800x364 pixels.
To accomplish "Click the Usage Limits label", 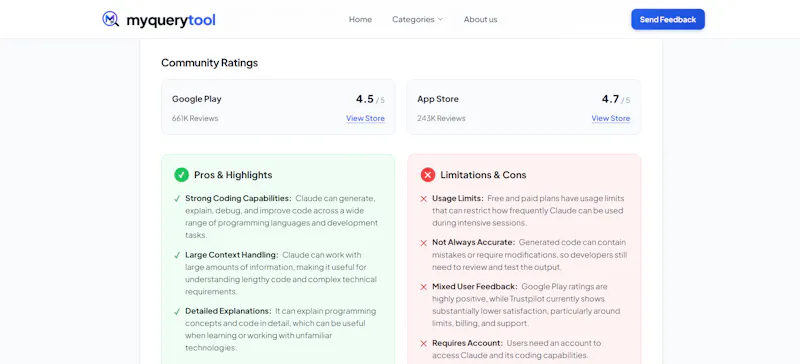I will 458,198.
